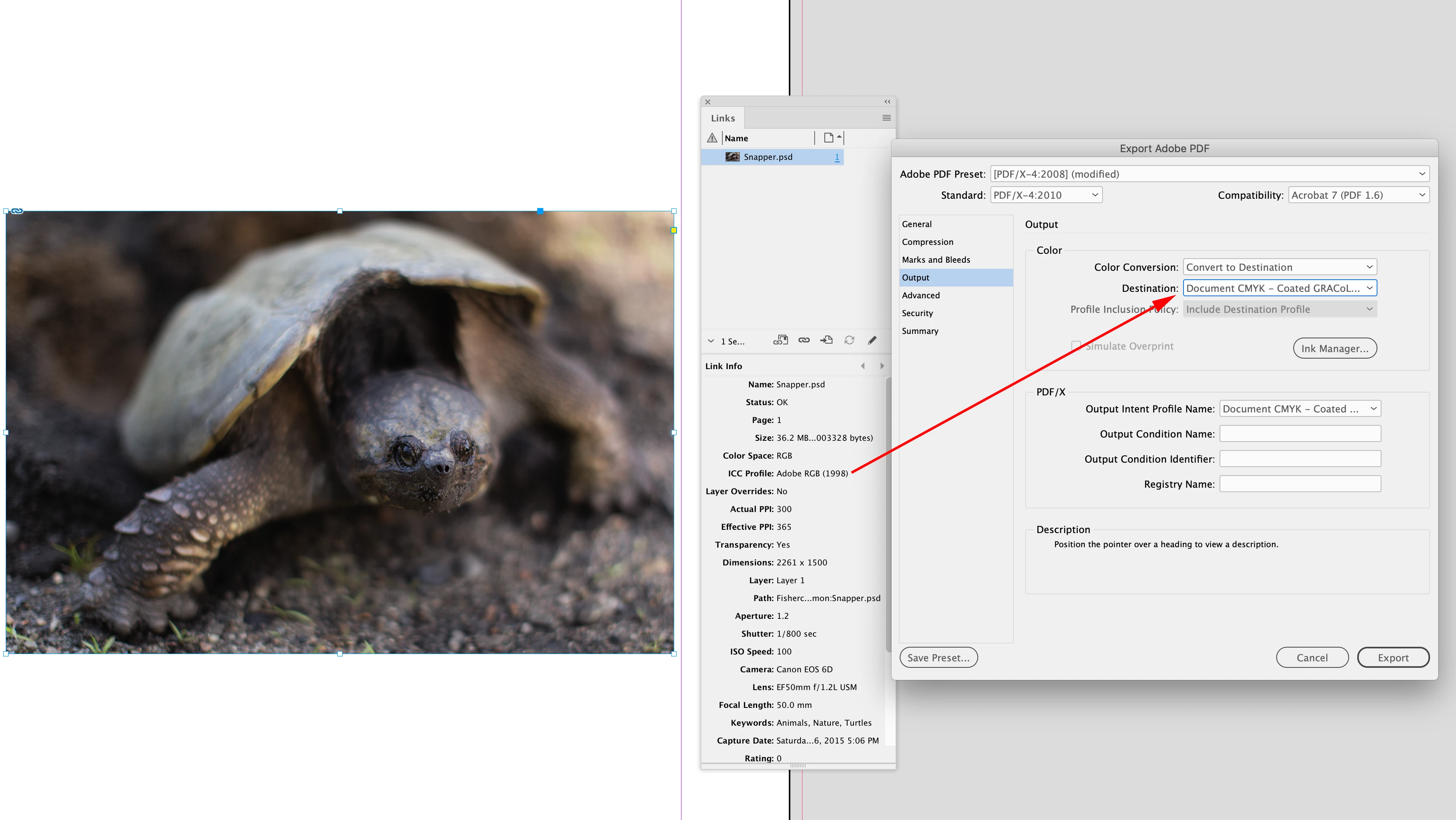Click Edit Original pencil icon
Image resolution: width=1456 pixels, height=820 pixels.
872,340
